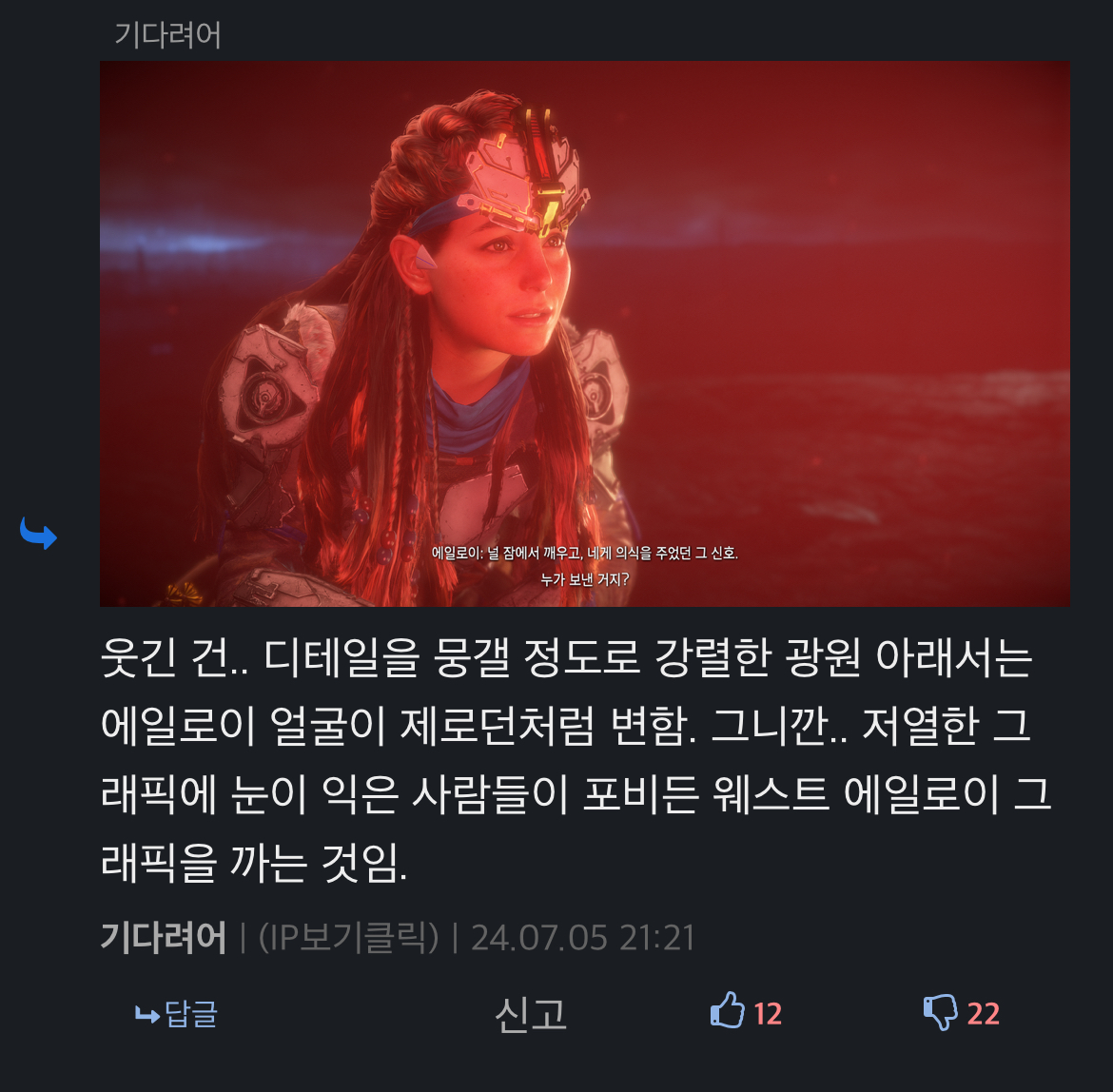Click the comment line starting with 웃긴 건

click(x=566, y=657)
